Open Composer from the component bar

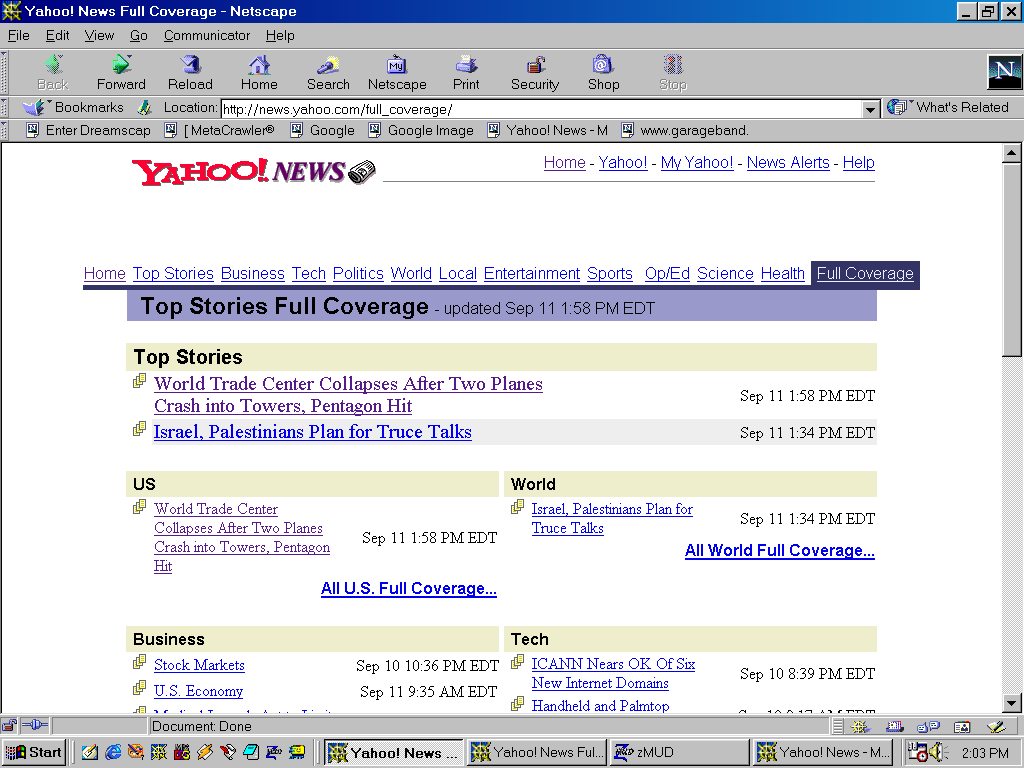[x=996, y=726]
